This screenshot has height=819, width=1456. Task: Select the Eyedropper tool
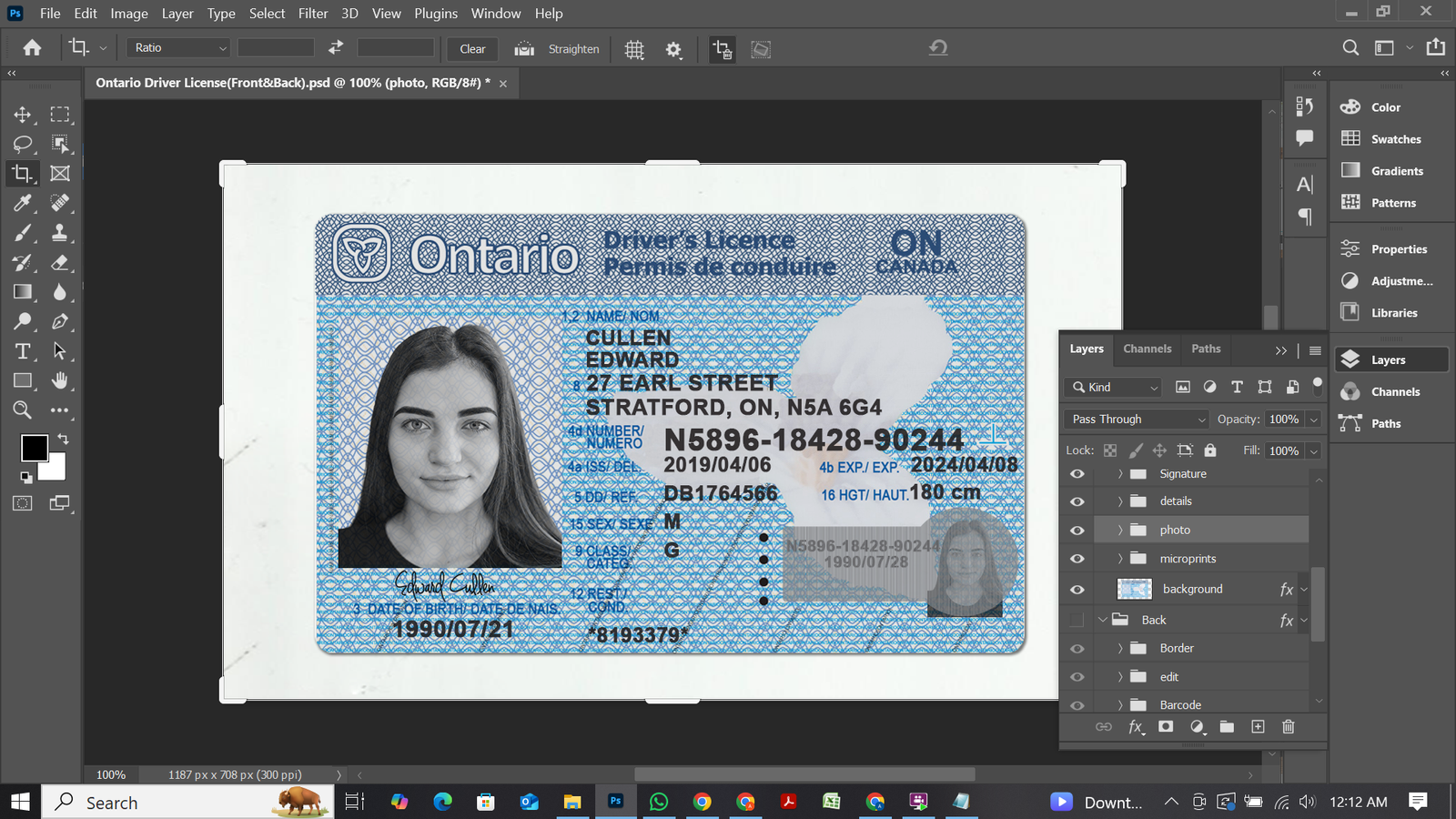point(23,203)
